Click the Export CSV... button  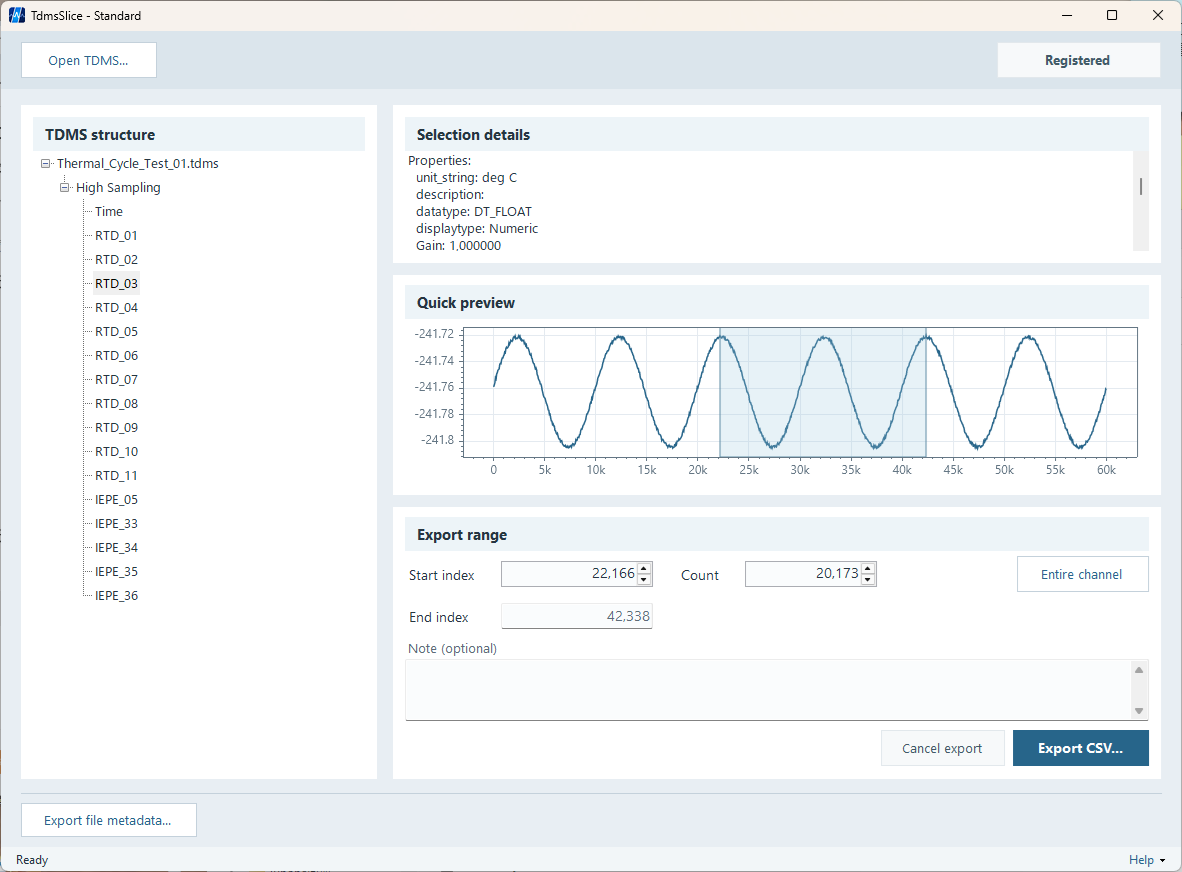click(x=1080, y=748)
